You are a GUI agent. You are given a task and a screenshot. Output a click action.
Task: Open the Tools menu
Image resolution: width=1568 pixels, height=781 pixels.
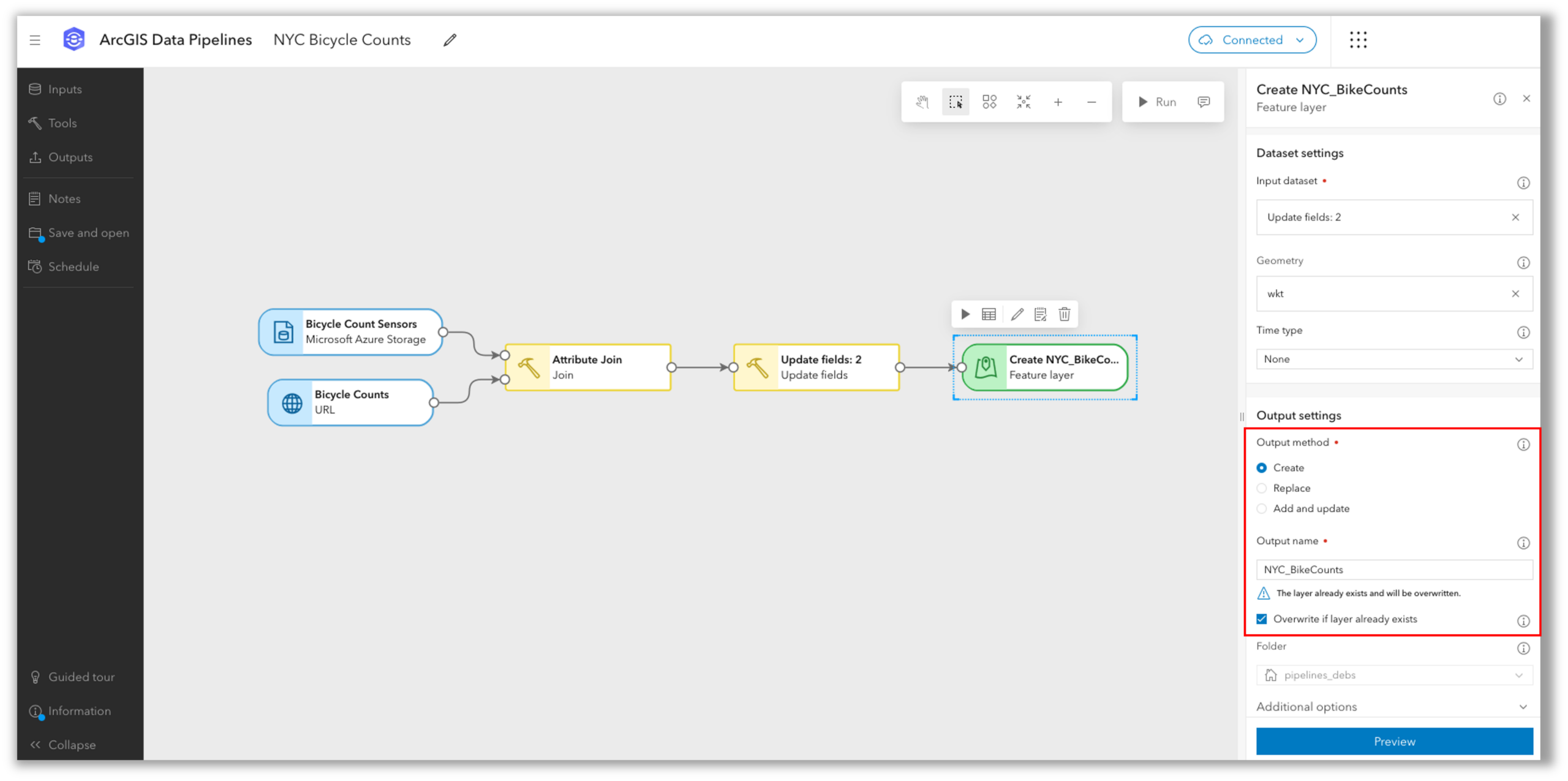53,123
